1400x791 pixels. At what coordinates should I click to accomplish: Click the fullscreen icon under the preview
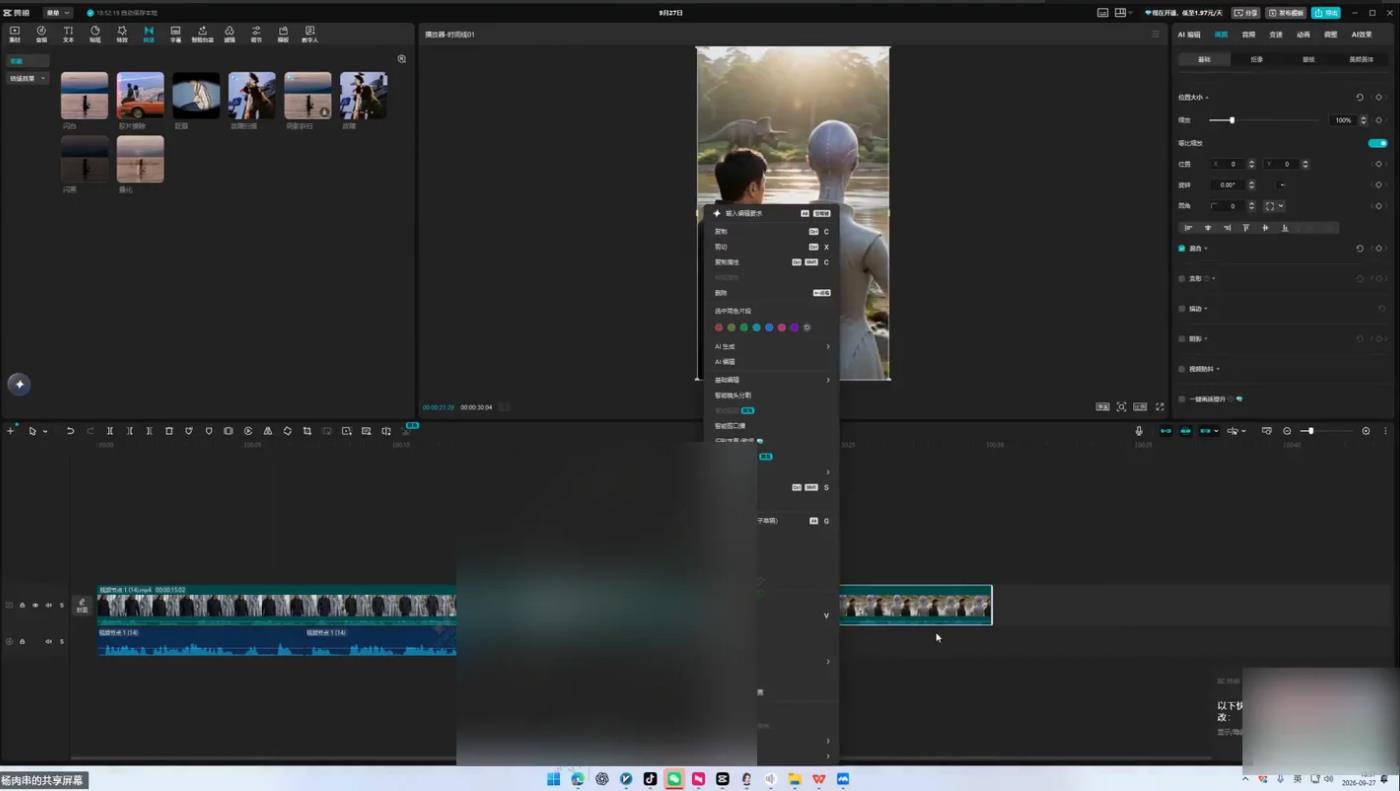click(x=1160, y=407)
